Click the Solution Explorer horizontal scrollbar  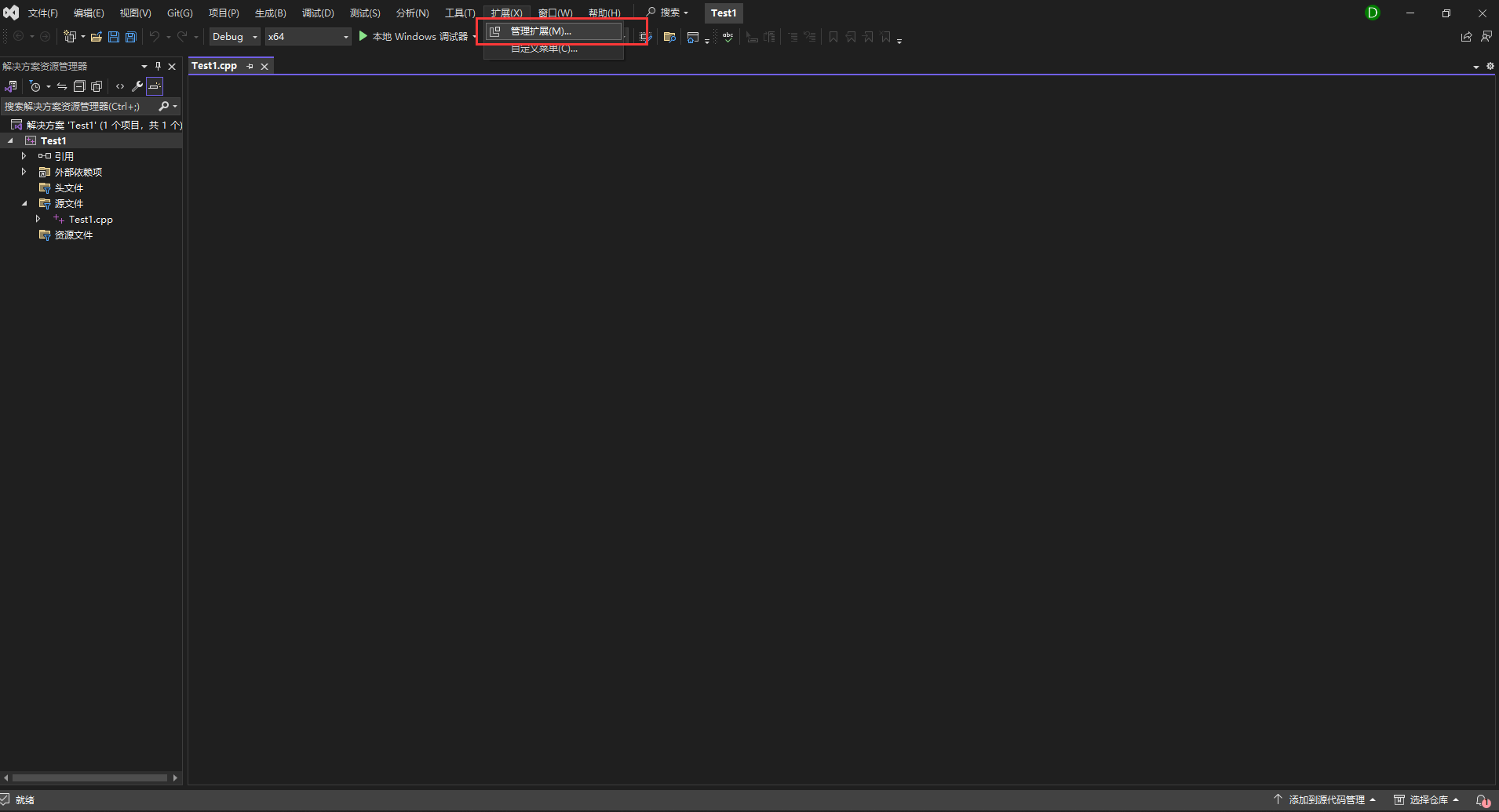click(90, 777)
